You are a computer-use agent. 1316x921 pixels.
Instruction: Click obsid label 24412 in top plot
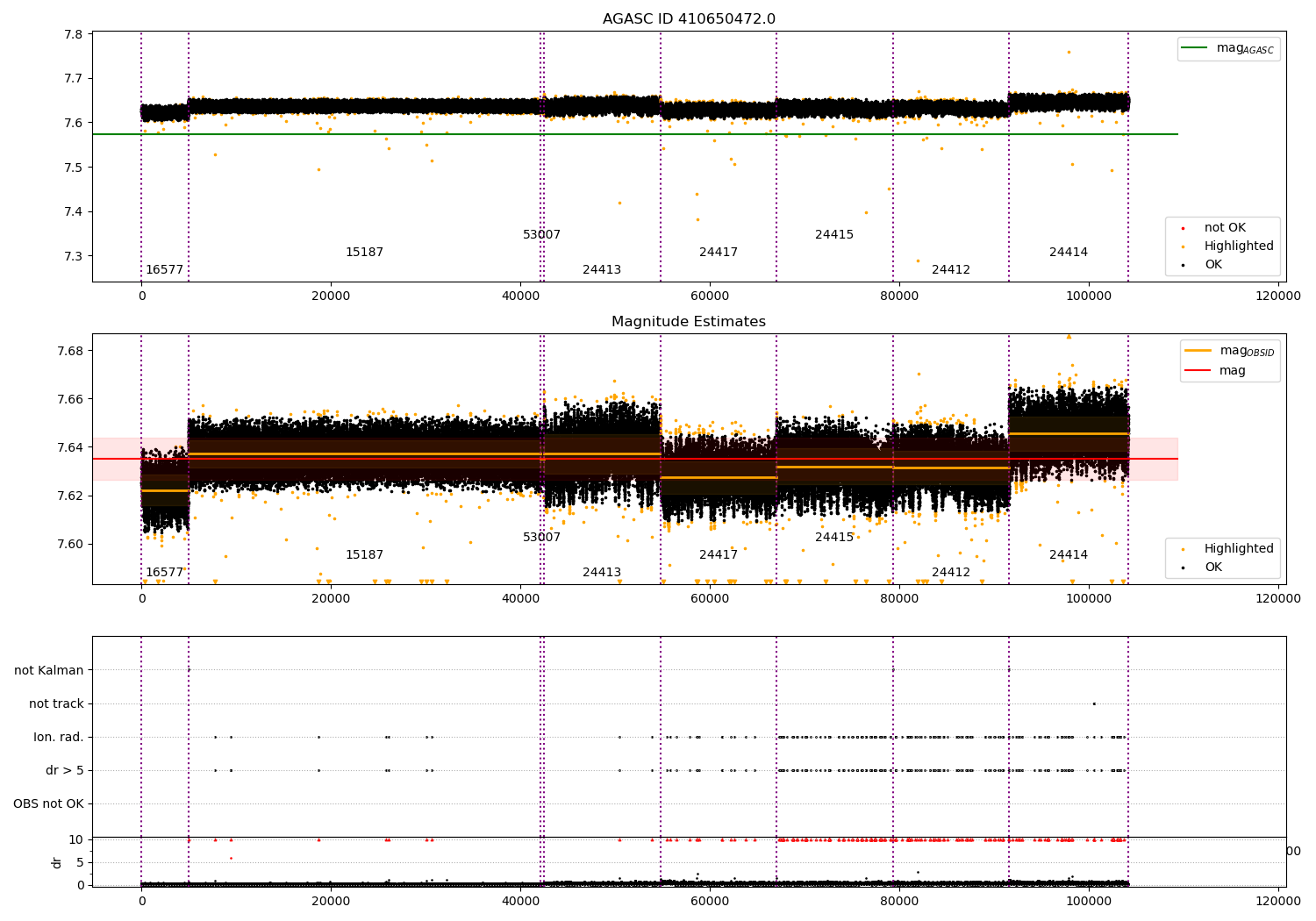click(951, 270)
